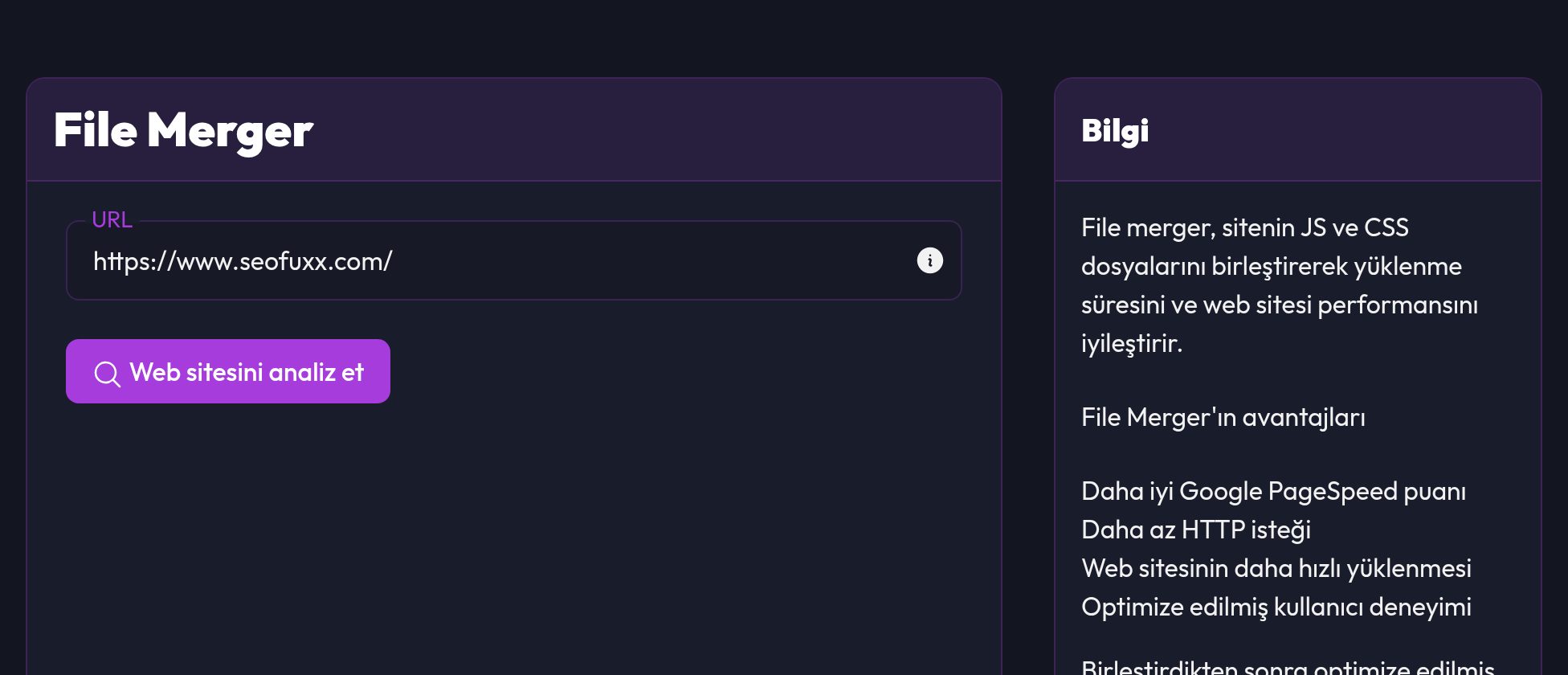Click the line starting süresini ve web sitesi
1568x675 pixels.
pos(1280,305)
